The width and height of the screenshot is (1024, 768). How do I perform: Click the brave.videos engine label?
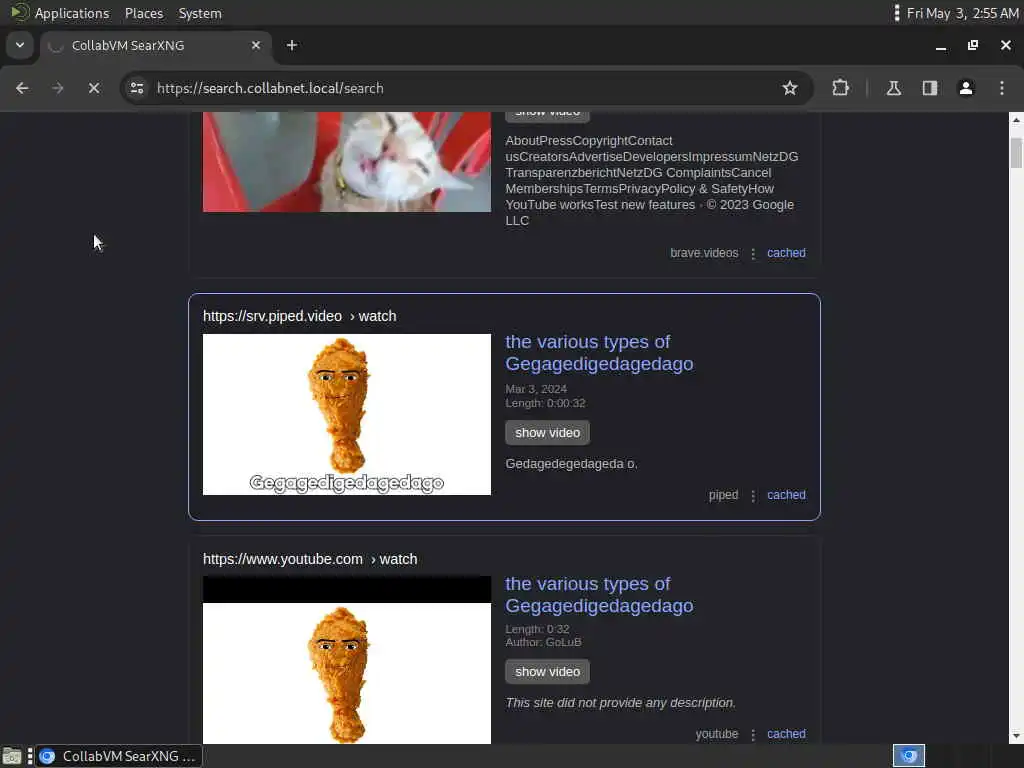(x=704, y=253)
